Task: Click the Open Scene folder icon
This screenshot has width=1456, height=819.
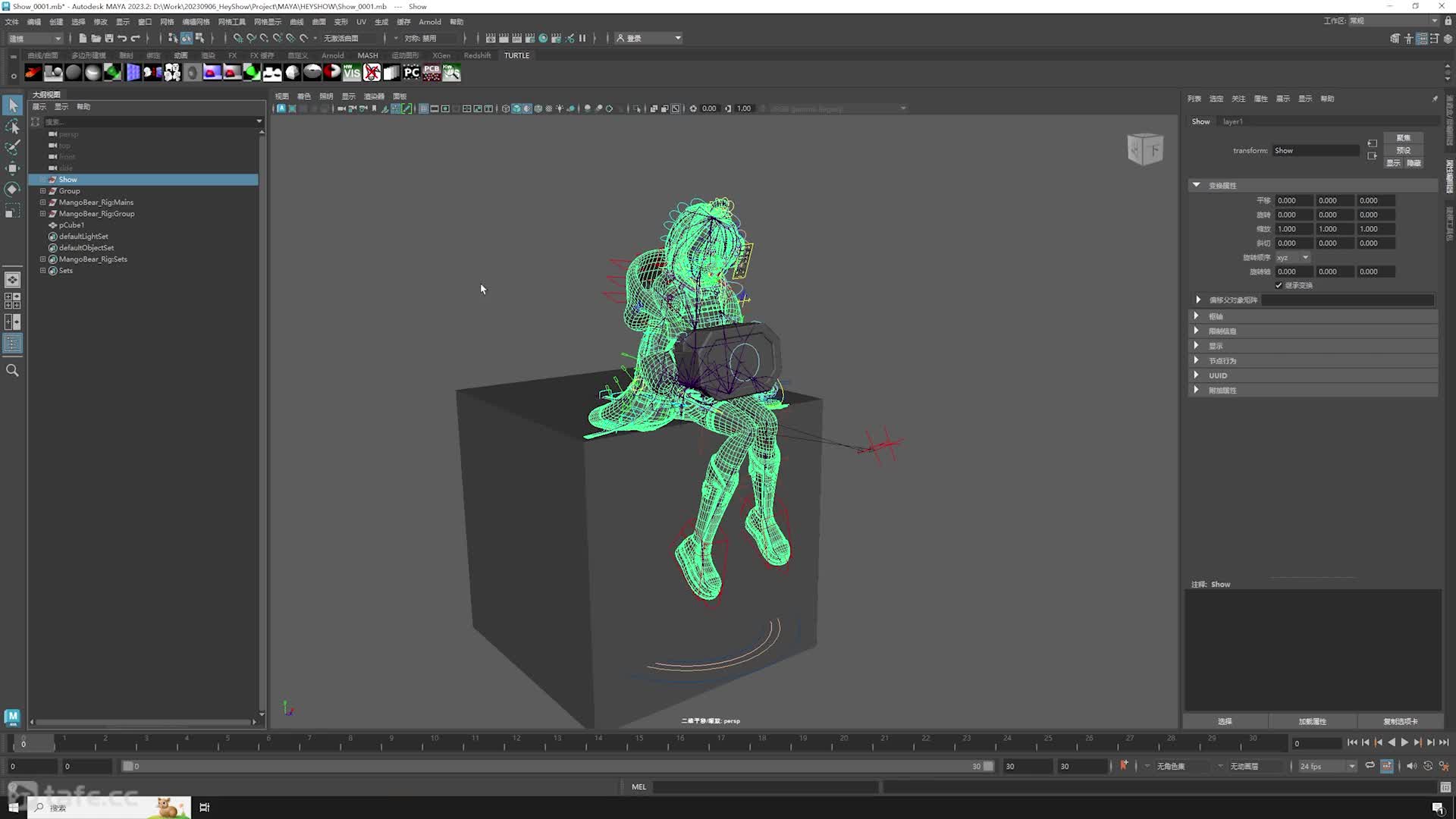Action: [x=96, y=38]
